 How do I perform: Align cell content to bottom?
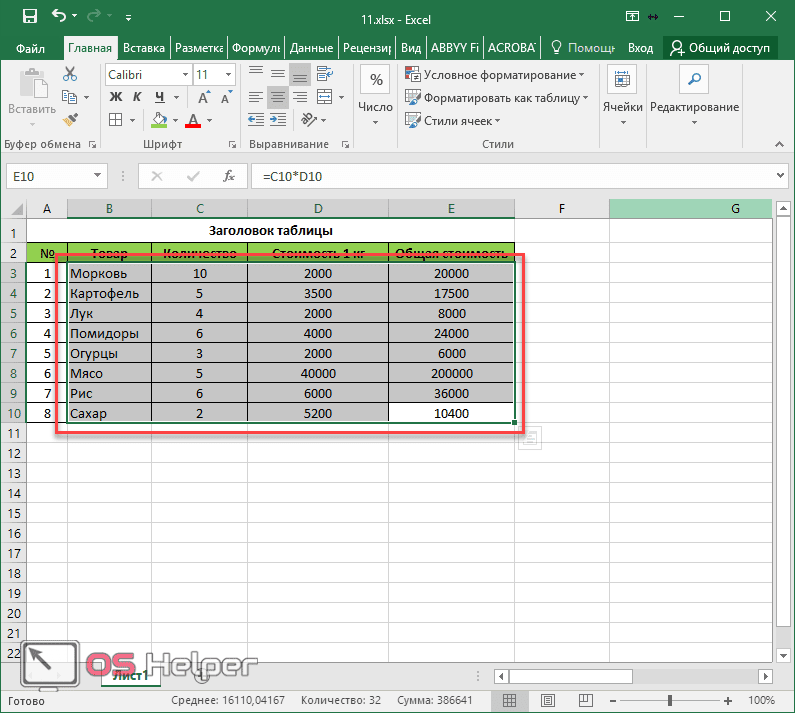[300, 74]
